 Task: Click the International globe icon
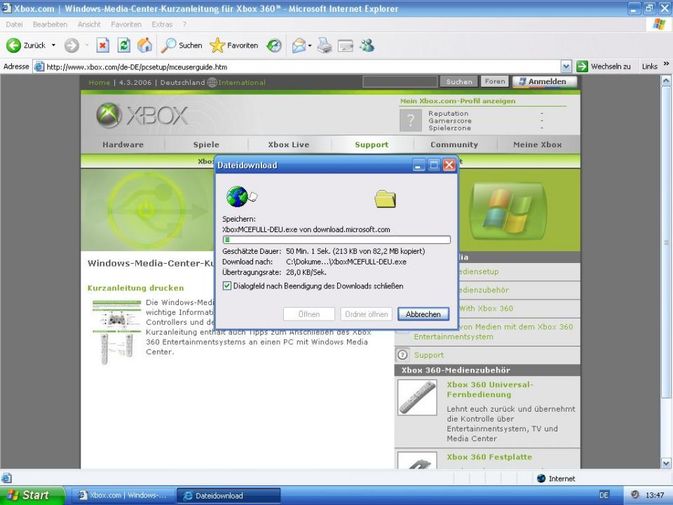coord(212,82)
